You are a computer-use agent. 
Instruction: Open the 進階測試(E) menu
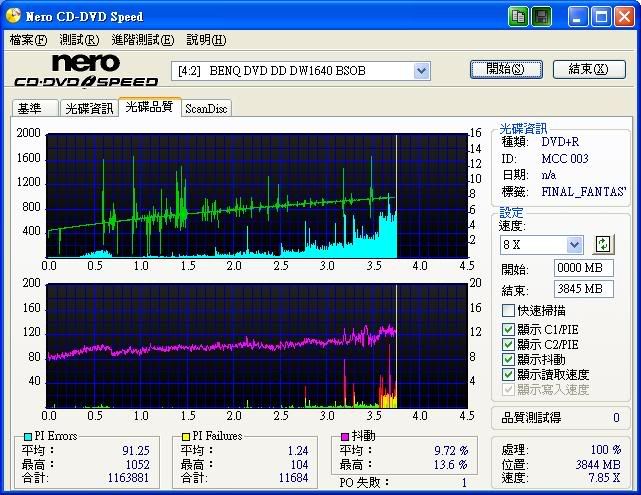[x=143, y=40]
